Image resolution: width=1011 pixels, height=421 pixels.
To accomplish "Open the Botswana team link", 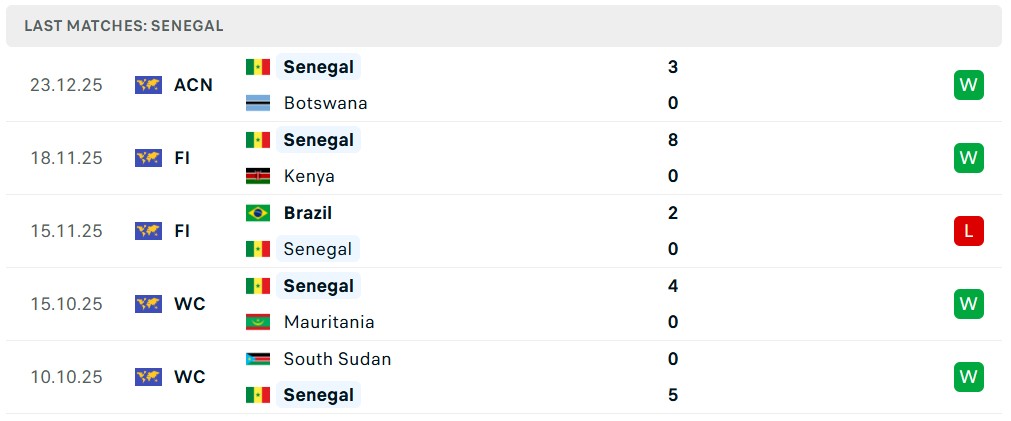I will tap(325, 103).
